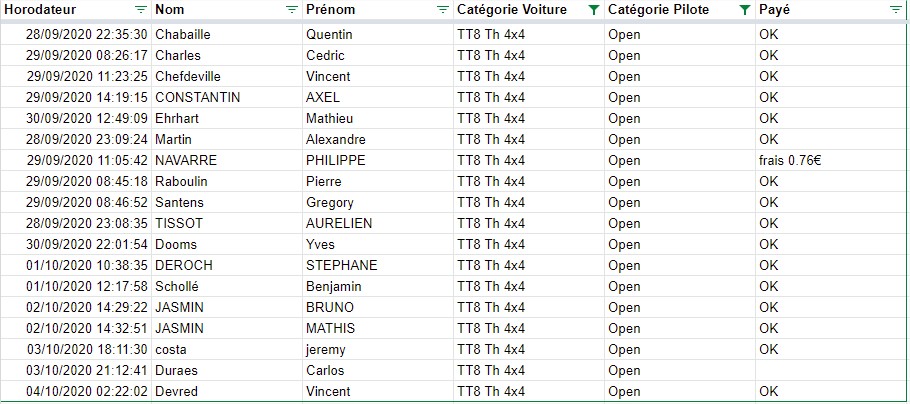Open active filter on Catégorie Pilote column
Image resolution: width=910 pixels, height=404 pixels.
tap(745, 9)
